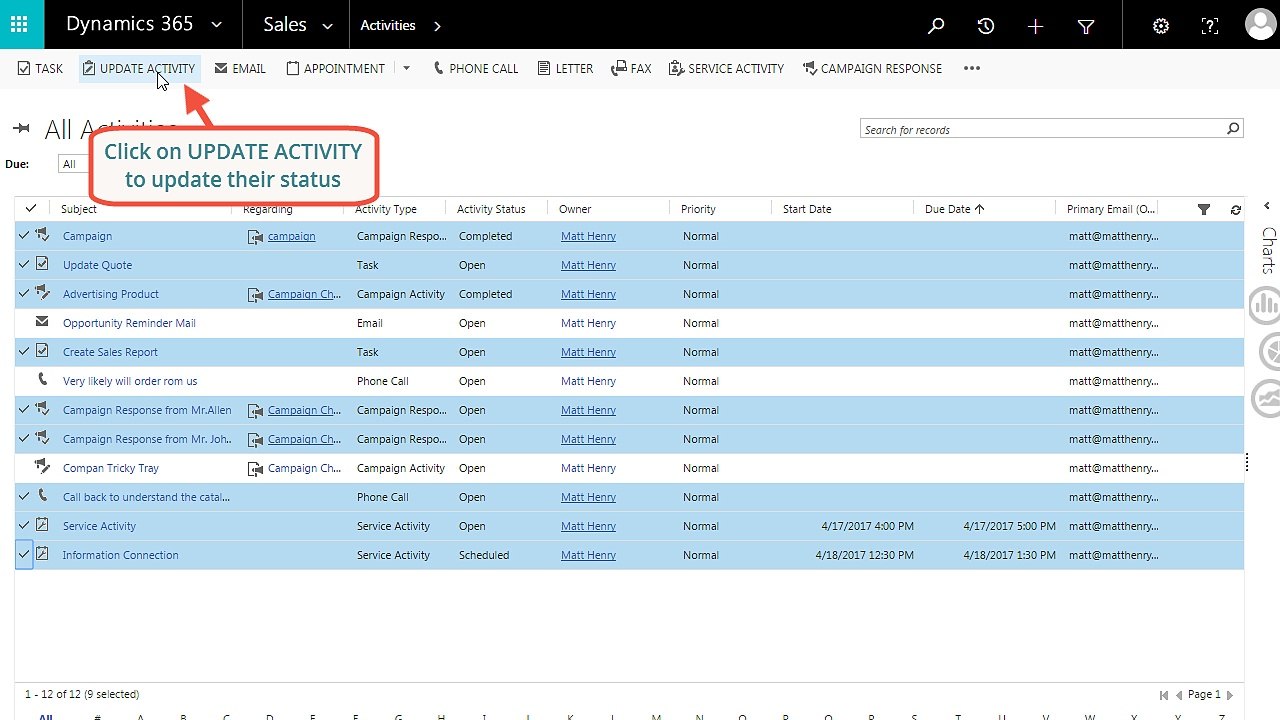This screenshot has width=1280, height=720.
Task: Expand the Activities breadcrumb chevron
Action: (x=437, y=26)
